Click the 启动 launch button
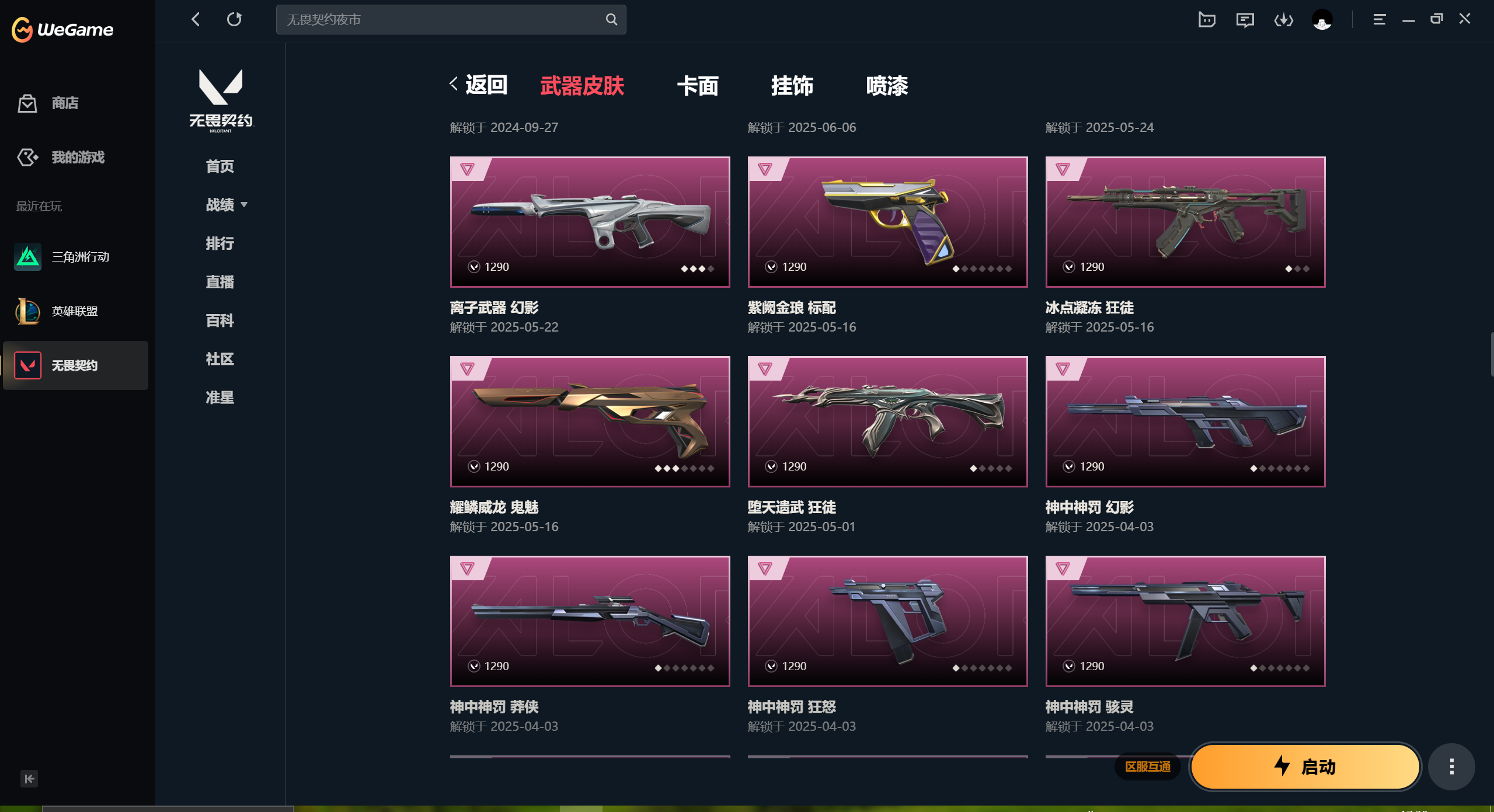 (x=1305, y=766)
